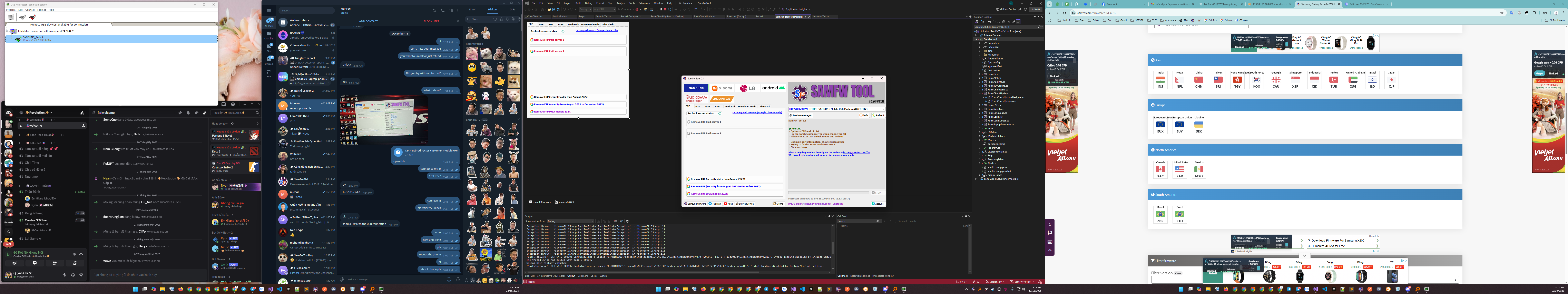1568x294 pixels.
Task: Click the Device manager button in SamFw Tool
Action: coord(801,115)
